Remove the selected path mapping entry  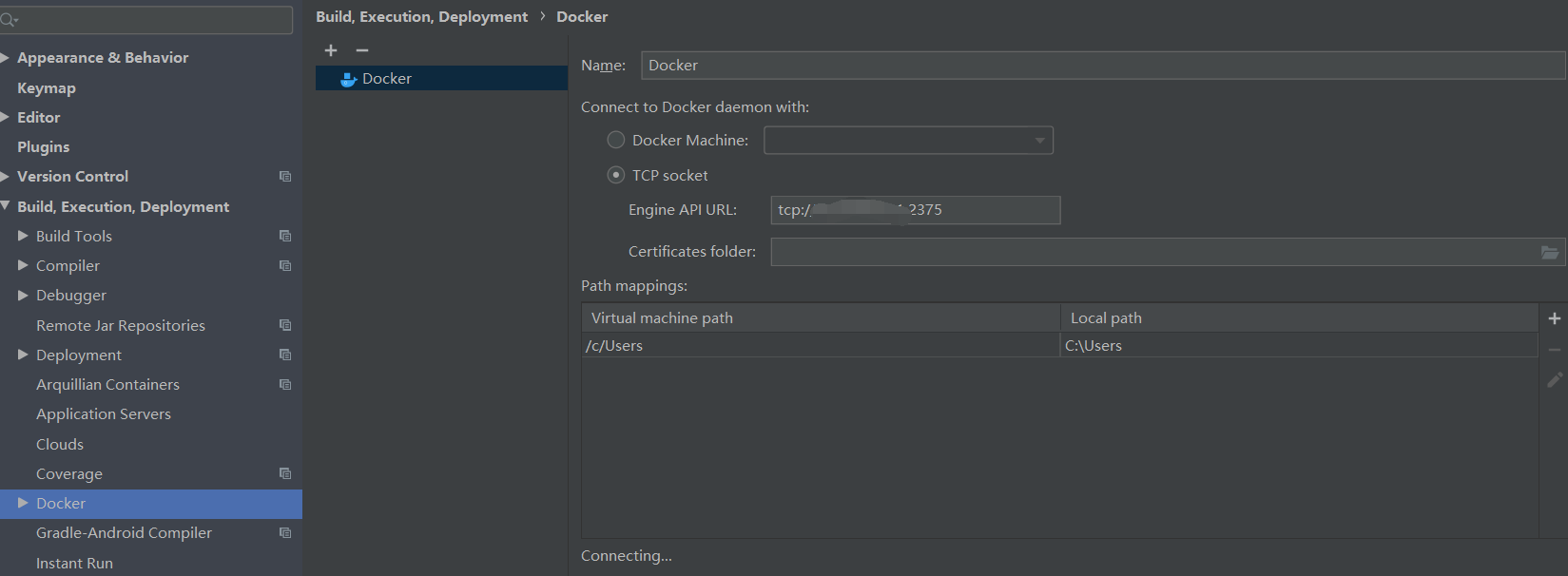coord(1555,350)
